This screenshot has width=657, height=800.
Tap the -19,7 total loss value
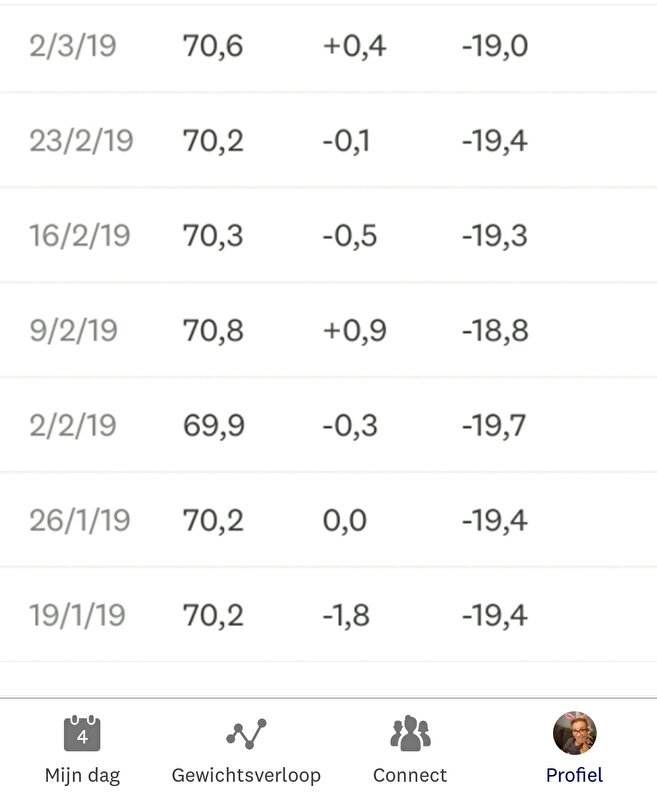pos(494,426)
